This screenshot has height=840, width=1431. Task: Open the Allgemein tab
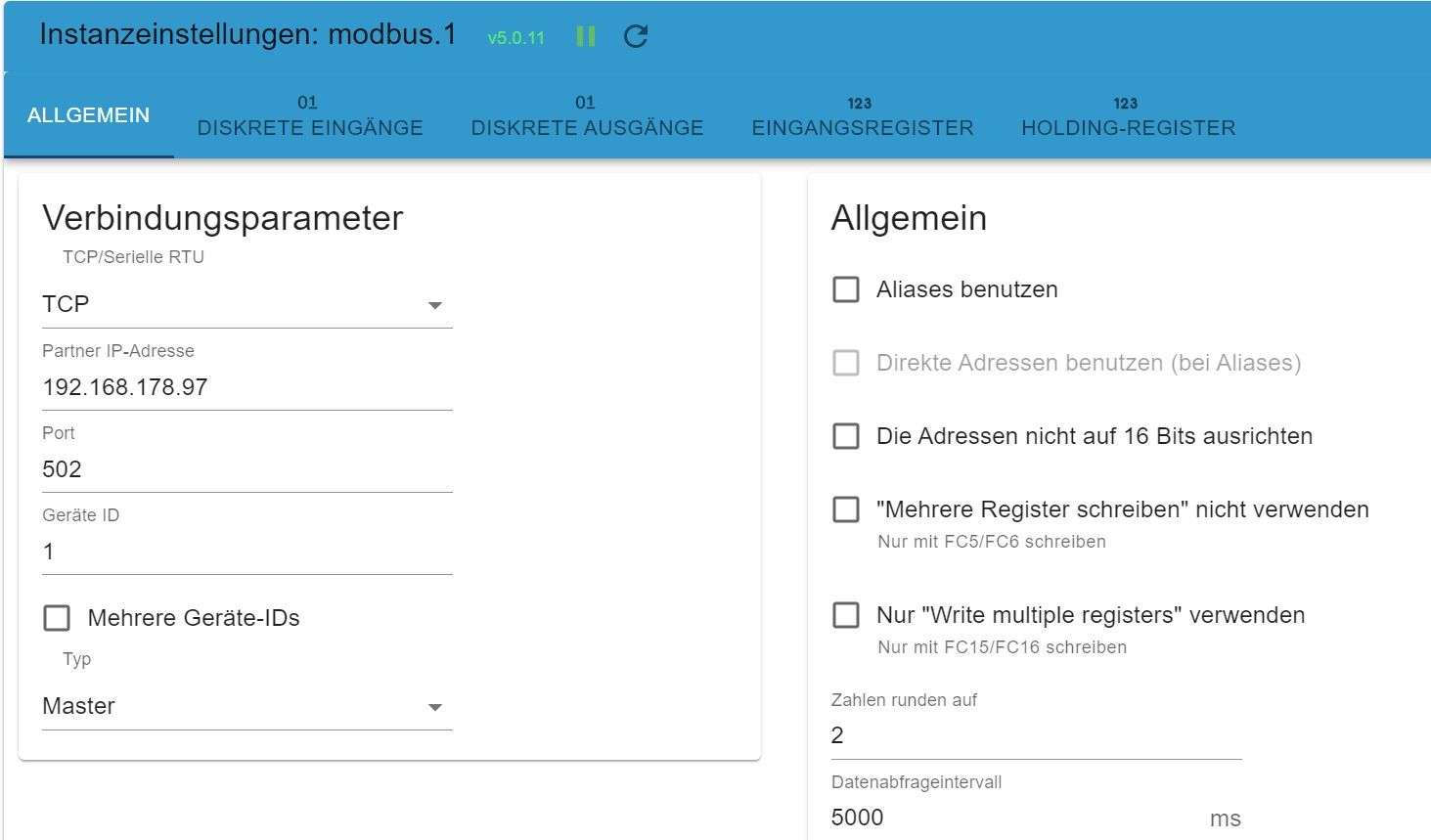(89, 114)
